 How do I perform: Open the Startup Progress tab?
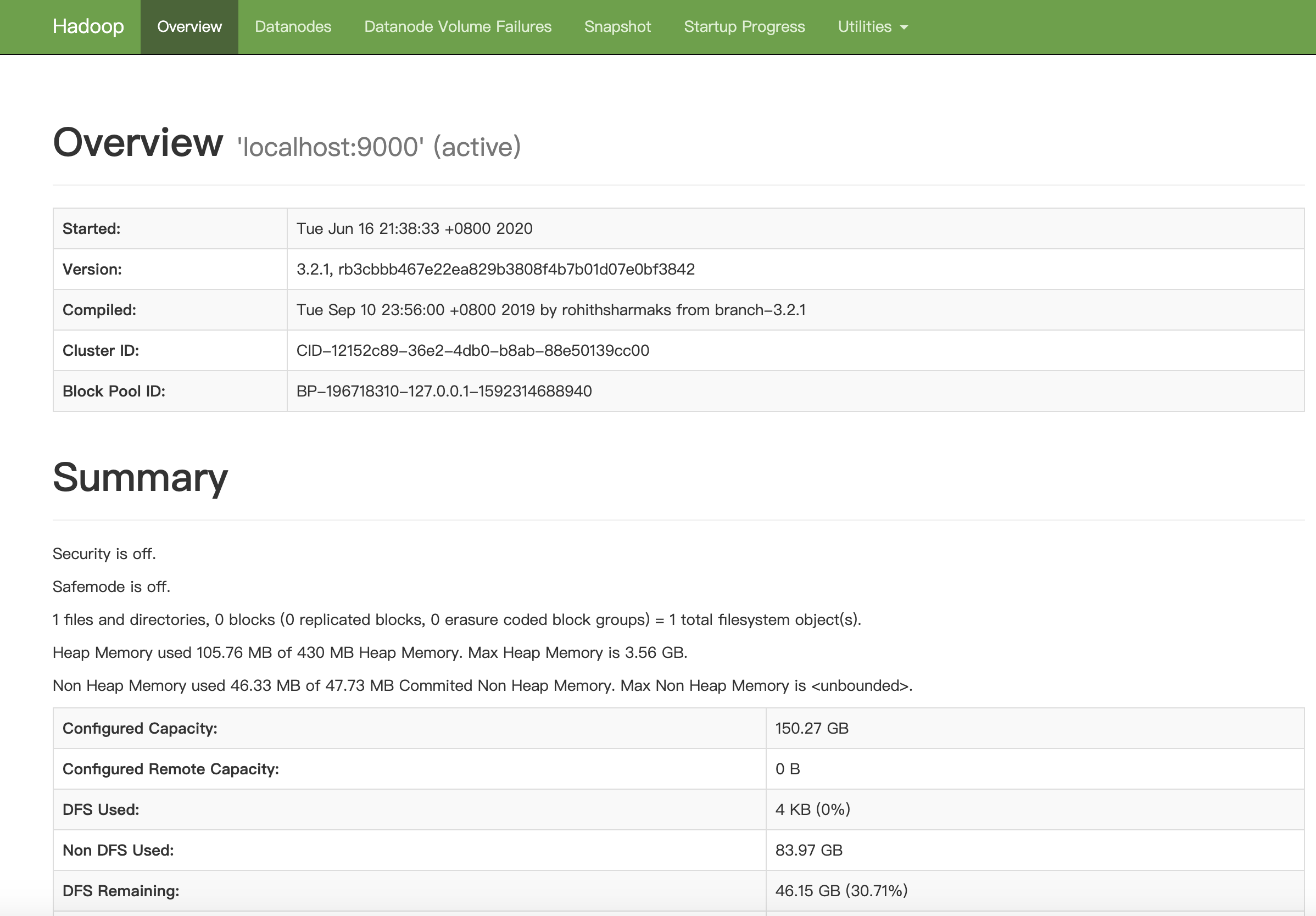coord(744,26)
